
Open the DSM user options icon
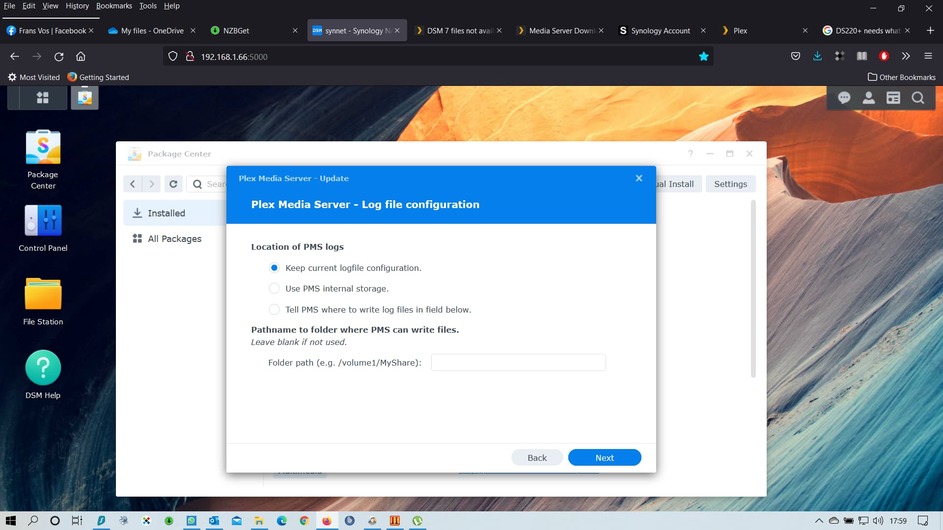pyautogui.click(x=868, y=97)
